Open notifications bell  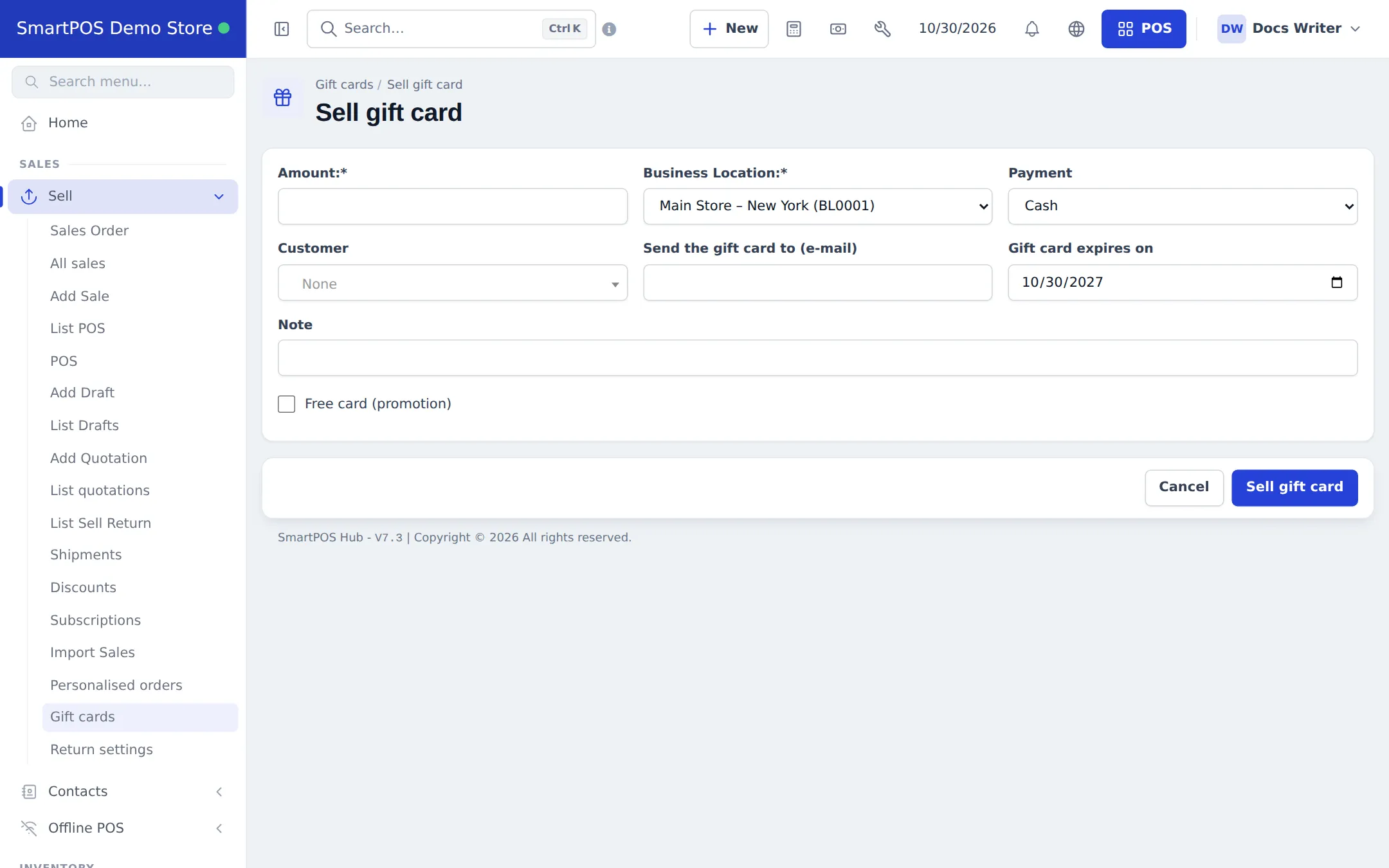[x=1031, y=29]
